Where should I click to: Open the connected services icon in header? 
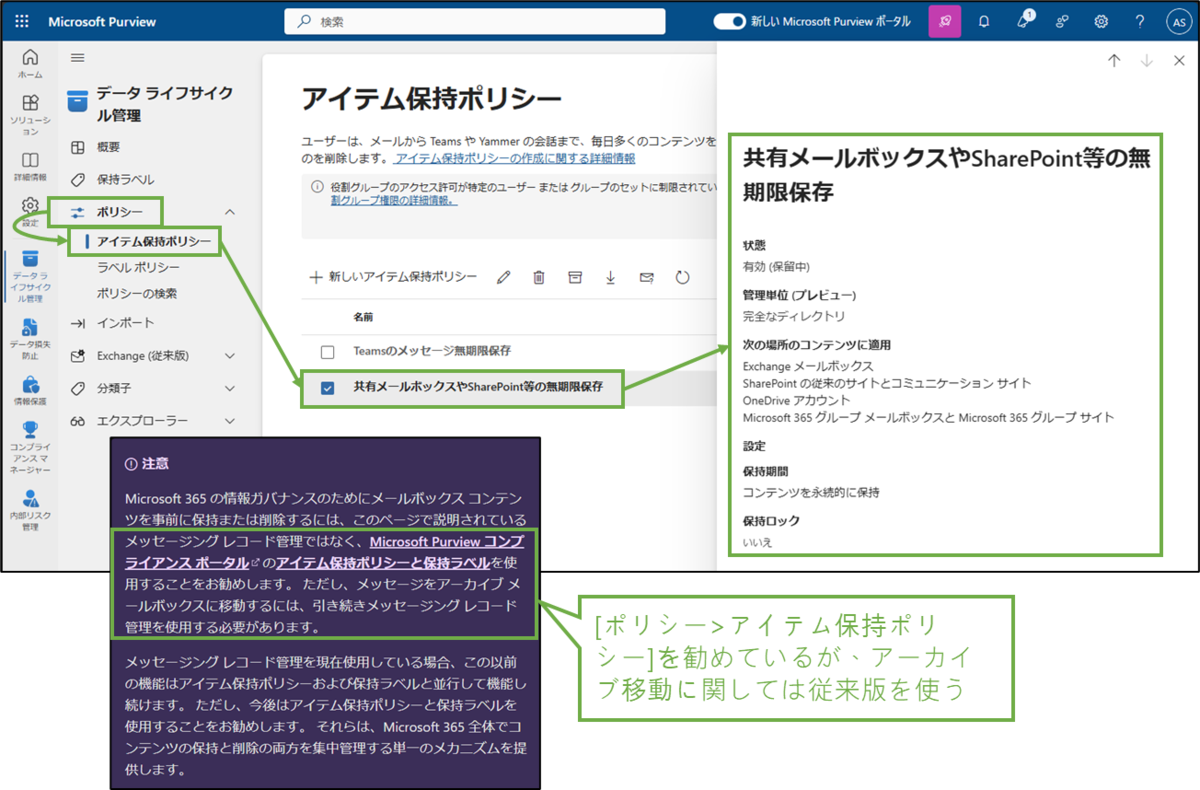click(x=1062, y=21)
